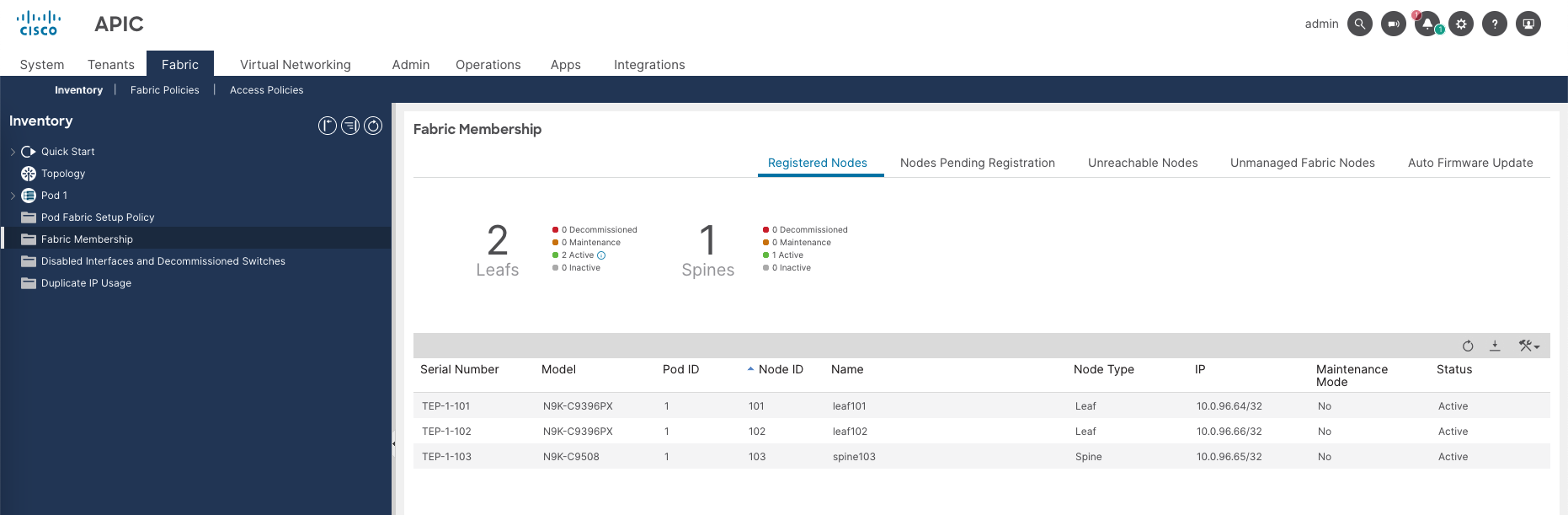Open the Unreachable Nodes tab
The width and height of the screenshot is (1568, 515).
tap(1142, 163)
